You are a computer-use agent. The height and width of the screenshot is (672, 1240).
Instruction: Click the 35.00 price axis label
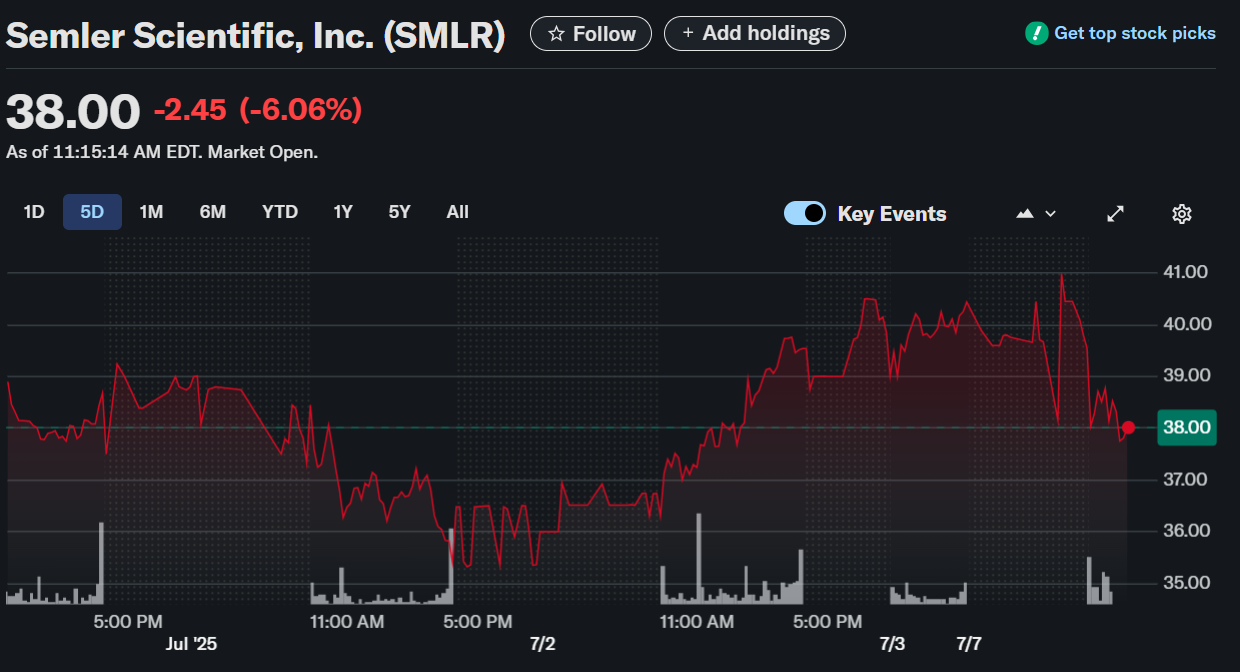click(x=1185, y=583)
